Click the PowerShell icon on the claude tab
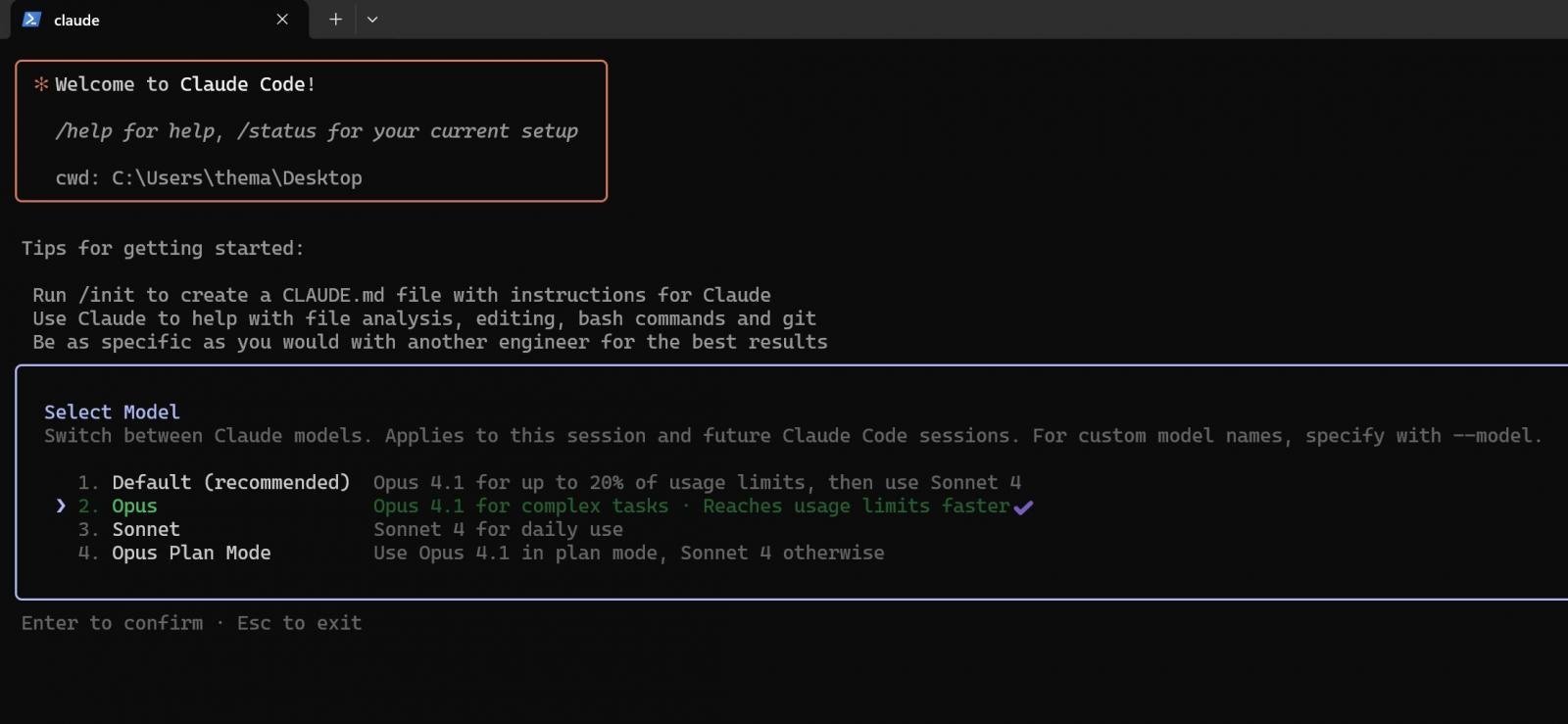Image resolution: width=1568 pixels, height=724 pixels. pos(31,20)
